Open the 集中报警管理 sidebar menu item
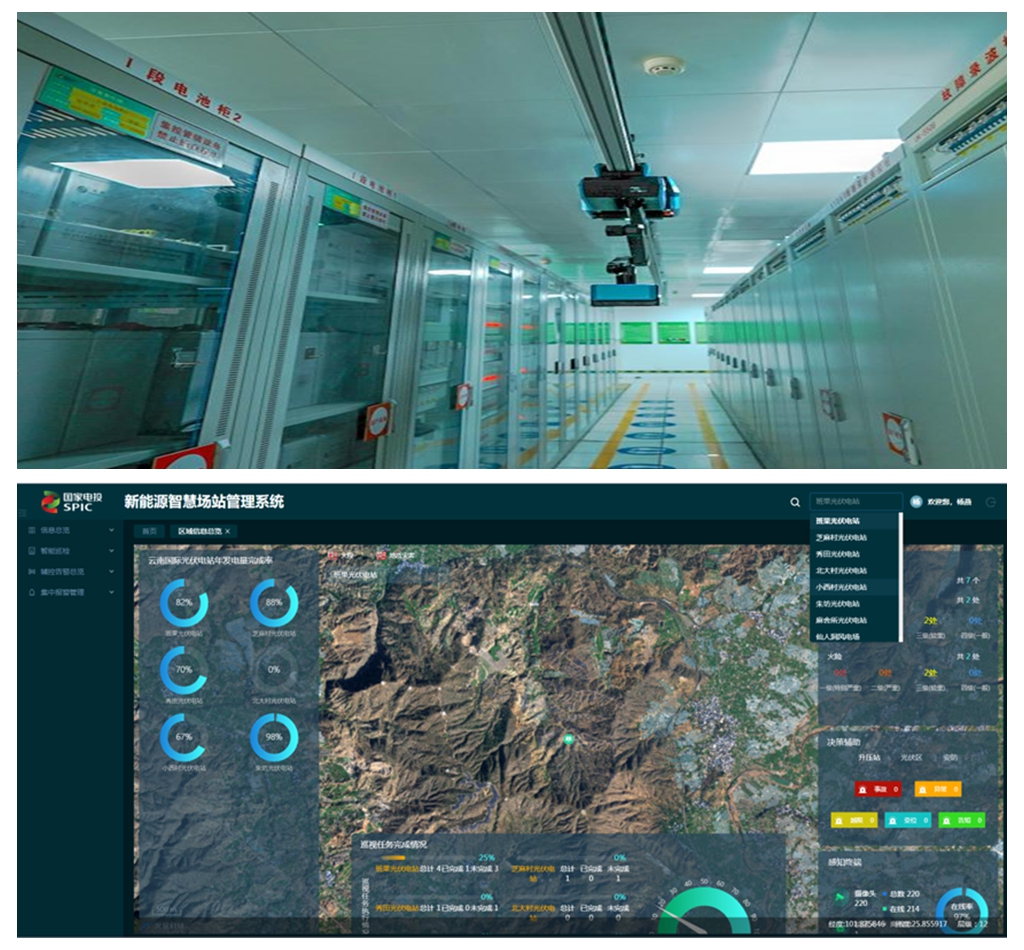This screenshot has width=1024, height=950. [x=72, y=592]
